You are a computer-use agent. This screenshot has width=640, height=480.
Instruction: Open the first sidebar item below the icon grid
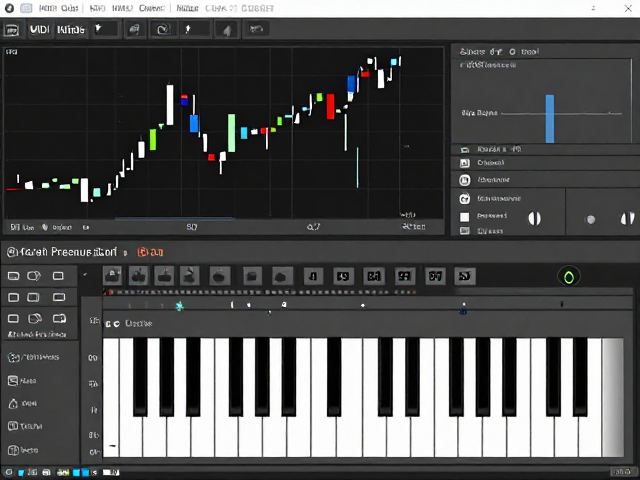33,358
